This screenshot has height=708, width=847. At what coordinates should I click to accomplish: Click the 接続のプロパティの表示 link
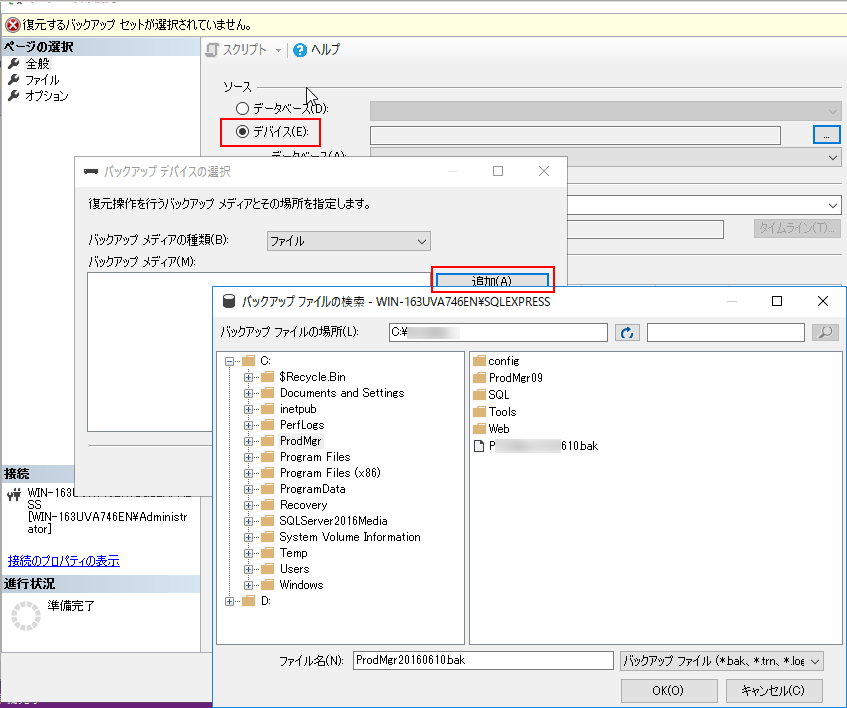pyautogui.click(x=63, y=561)
